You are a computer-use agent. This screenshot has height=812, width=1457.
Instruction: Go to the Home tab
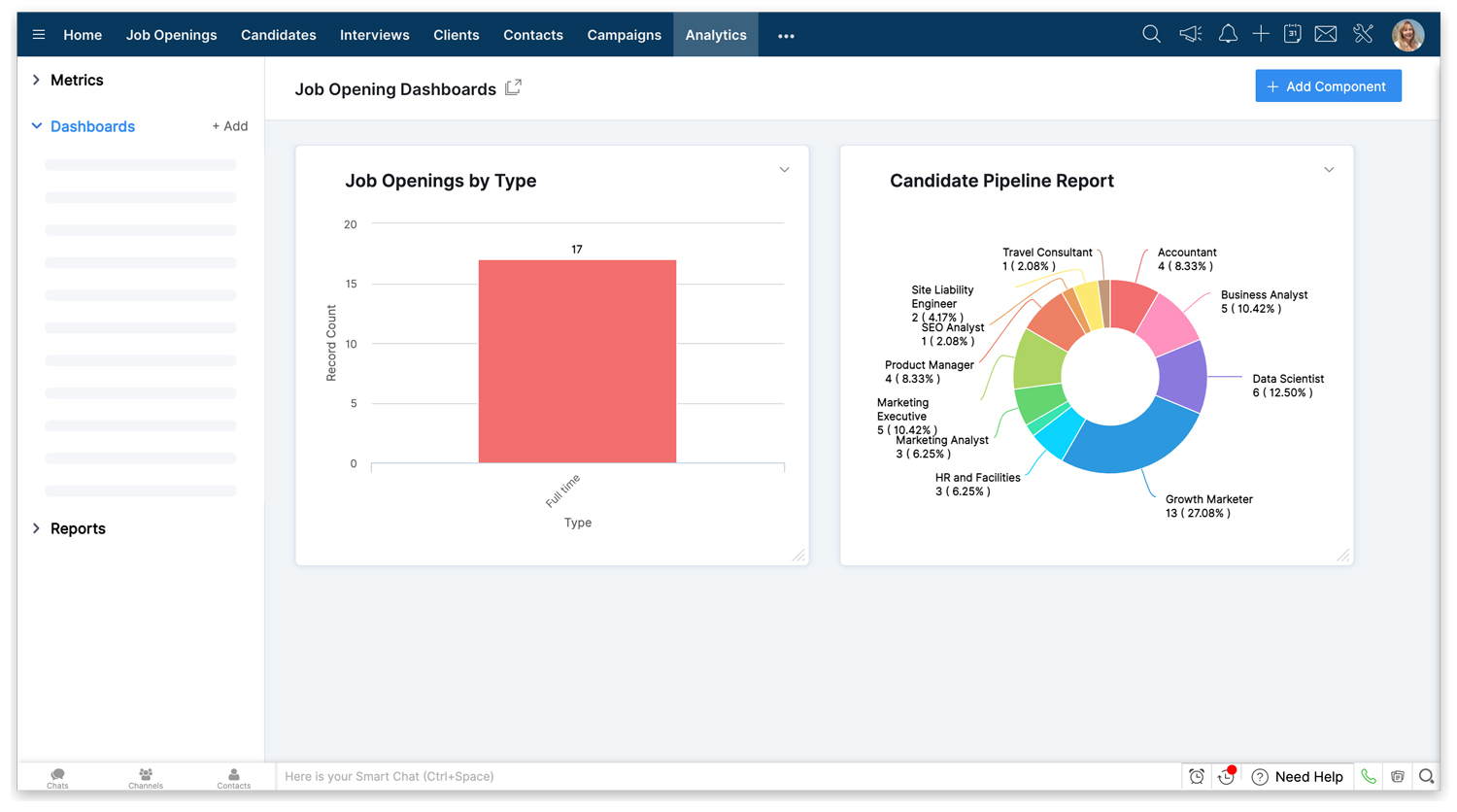(83, 35)
